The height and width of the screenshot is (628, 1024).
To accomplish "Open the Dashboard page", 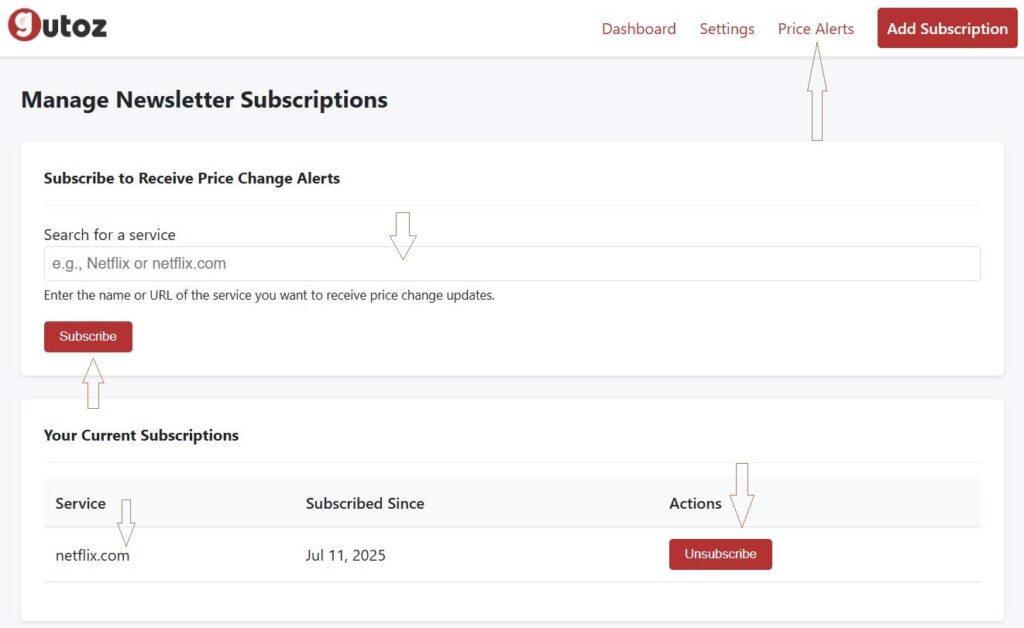I will tap(638, 29).
